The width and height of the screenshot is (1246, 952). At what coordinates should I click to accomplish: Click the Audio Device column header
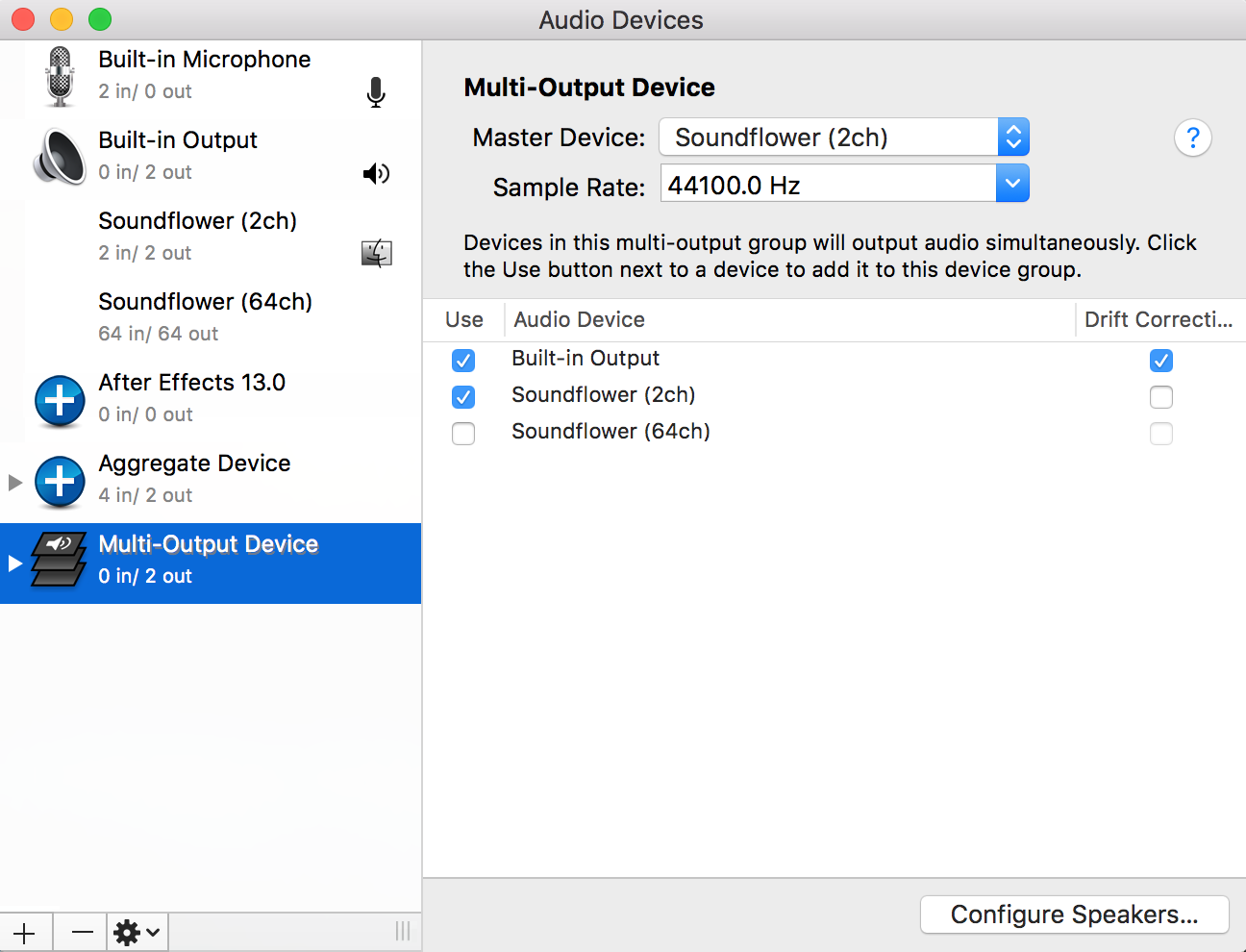point(790,319)
